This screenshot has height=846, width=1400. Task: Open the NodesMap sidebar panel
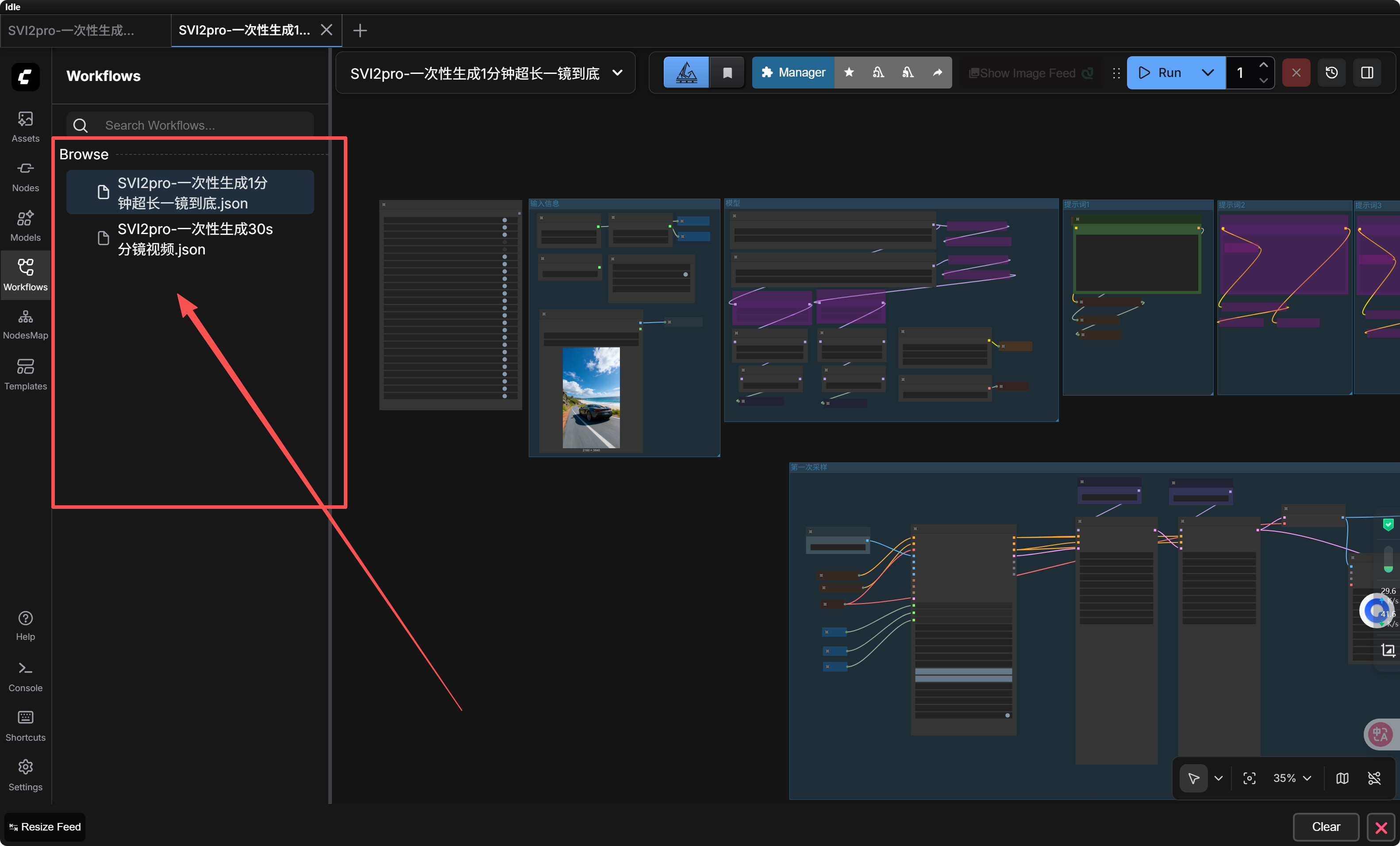pos(25,324)
